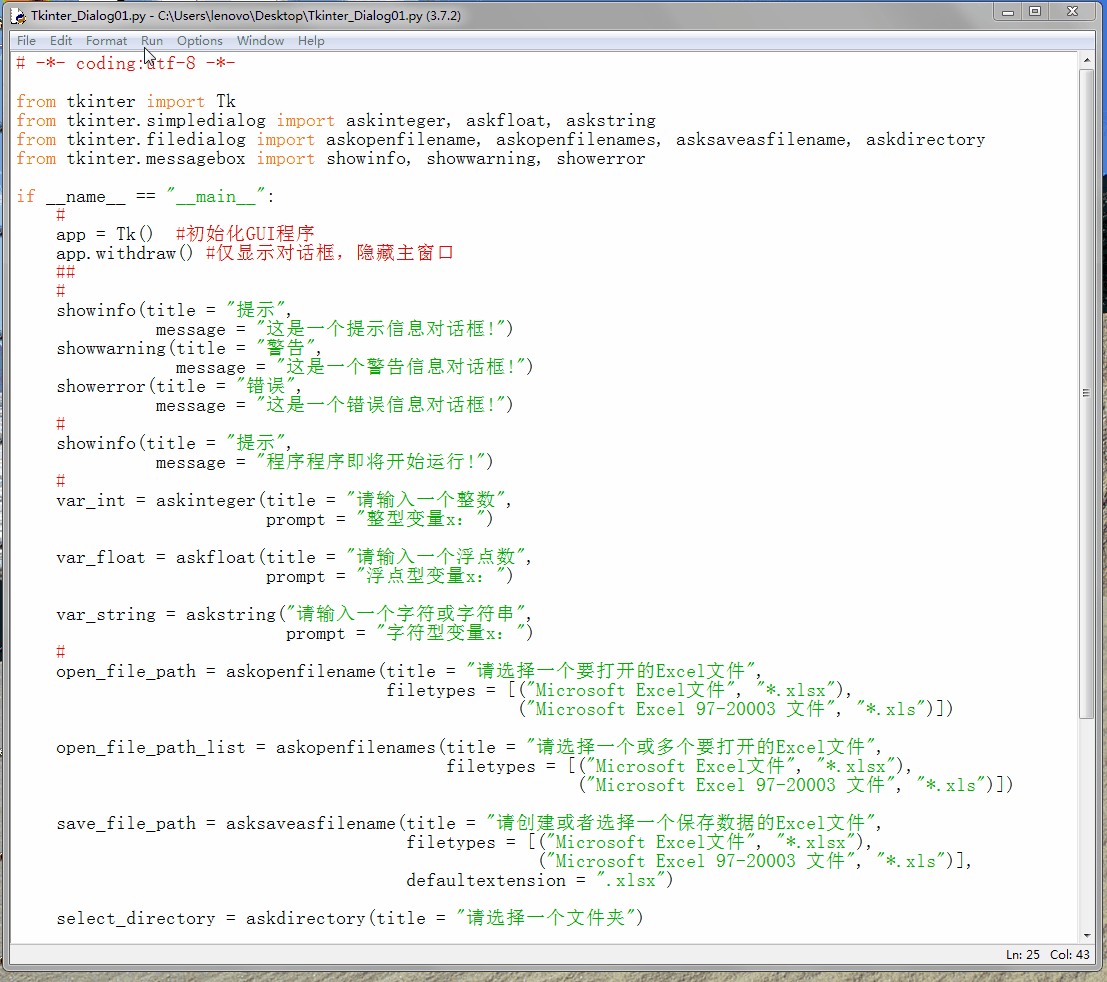Click 'askdirectory' in the filedialog import line

(926, 140)
